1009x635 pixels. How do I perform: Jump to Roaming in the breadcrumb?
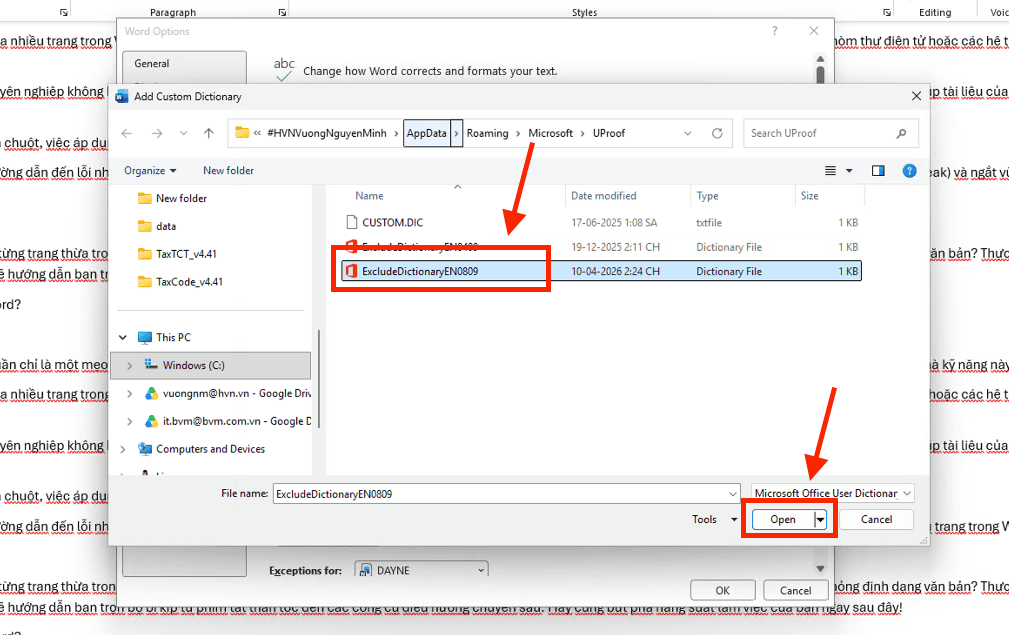[487, 133]
